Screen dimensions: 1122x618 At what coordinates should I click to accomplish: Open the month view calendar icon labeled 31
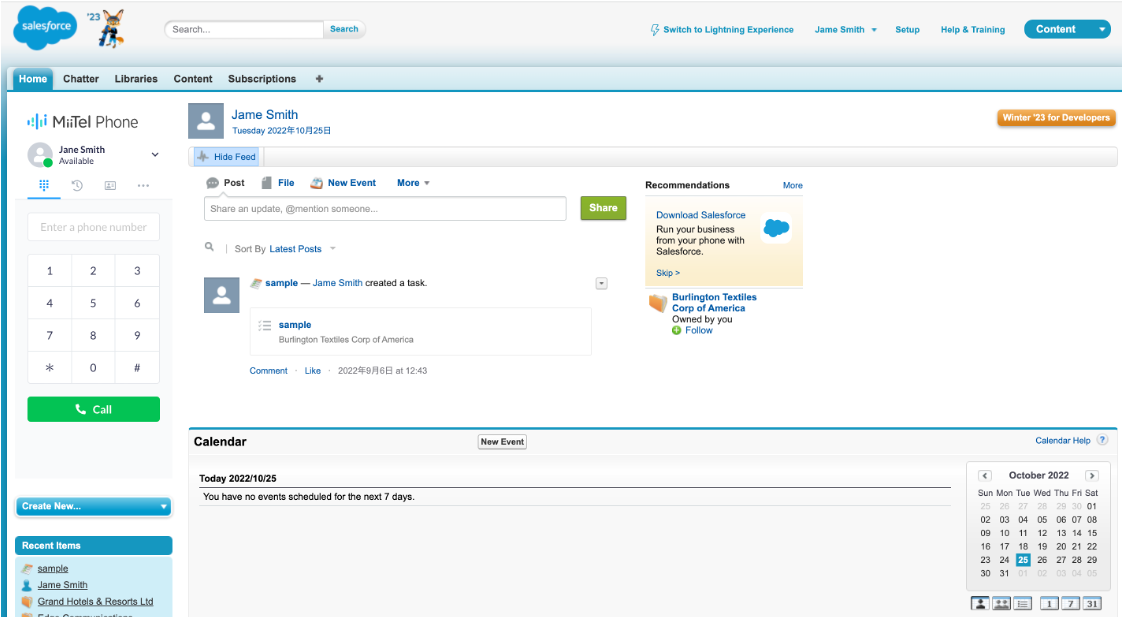pyautogui.click(x=1092, y=604)
